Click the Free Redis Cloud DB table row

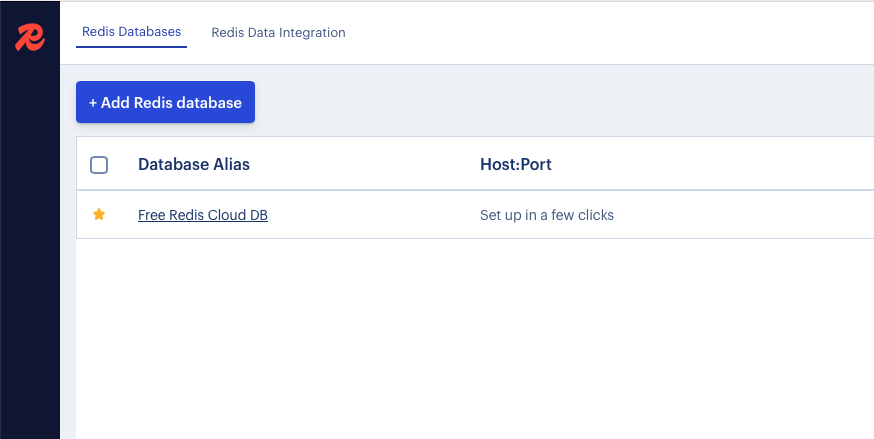coord(475,214)
